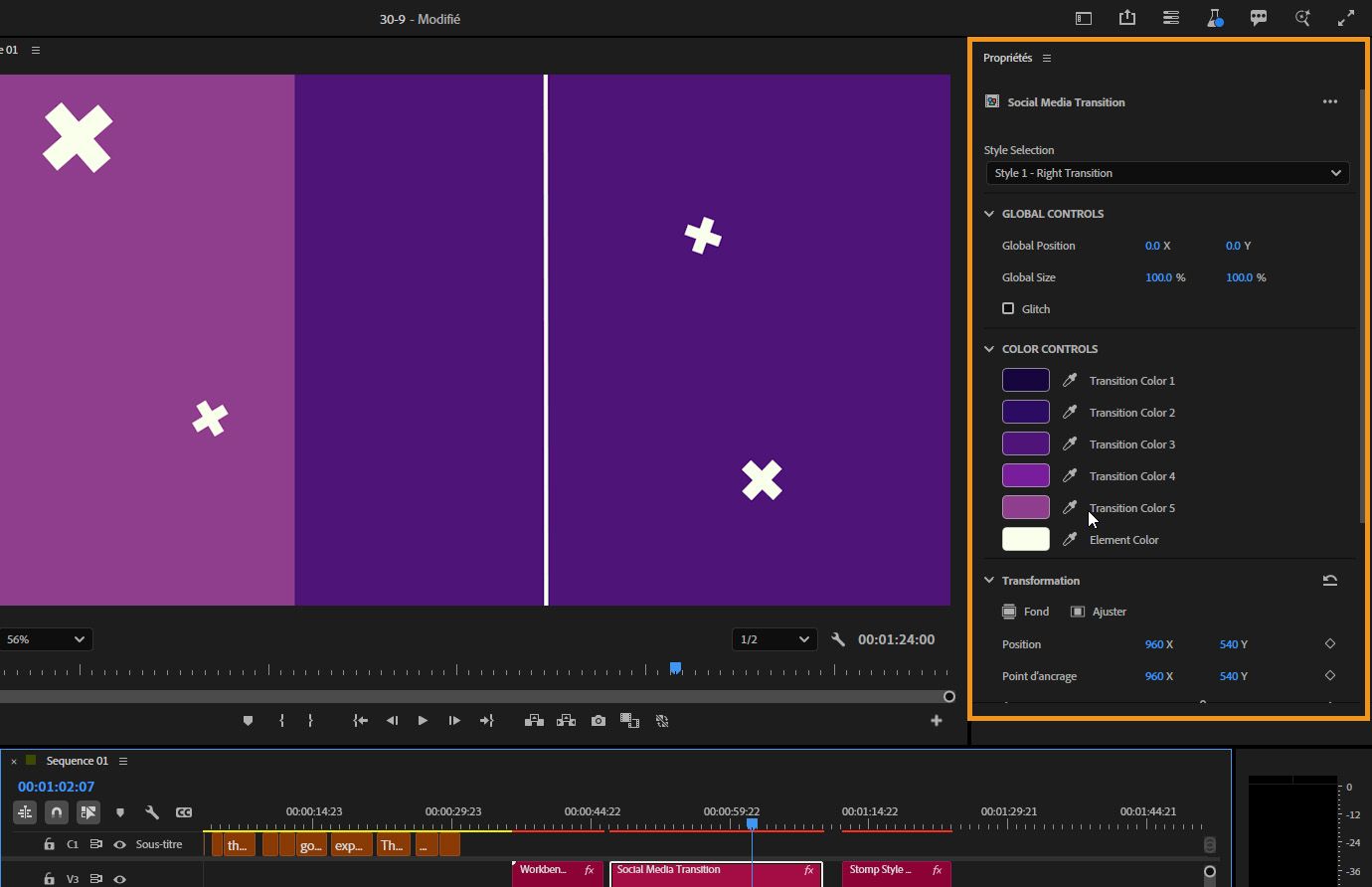Open the Style Selection dropdown
Screen dimensions: 1372x887
pos(1167,172)
